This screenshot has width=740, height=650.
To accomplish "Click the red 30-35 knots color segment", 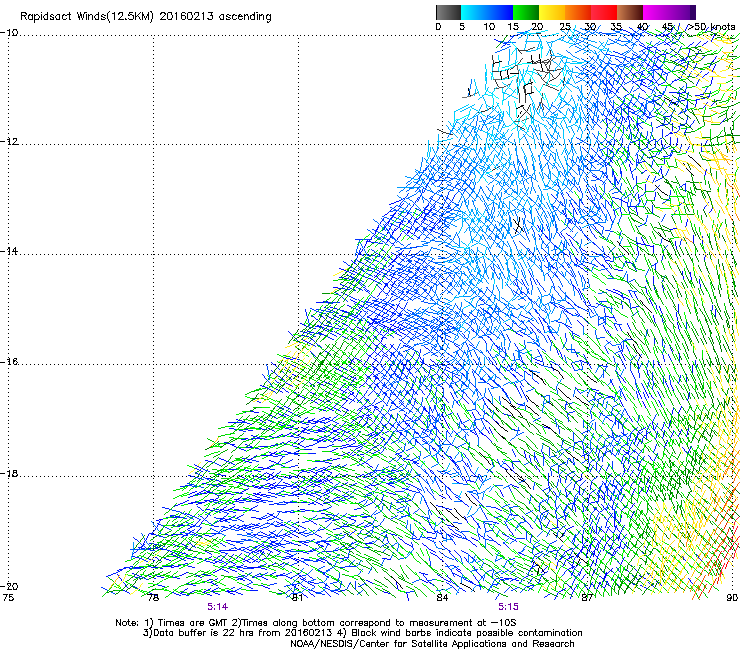I will (x=604, y=12).
